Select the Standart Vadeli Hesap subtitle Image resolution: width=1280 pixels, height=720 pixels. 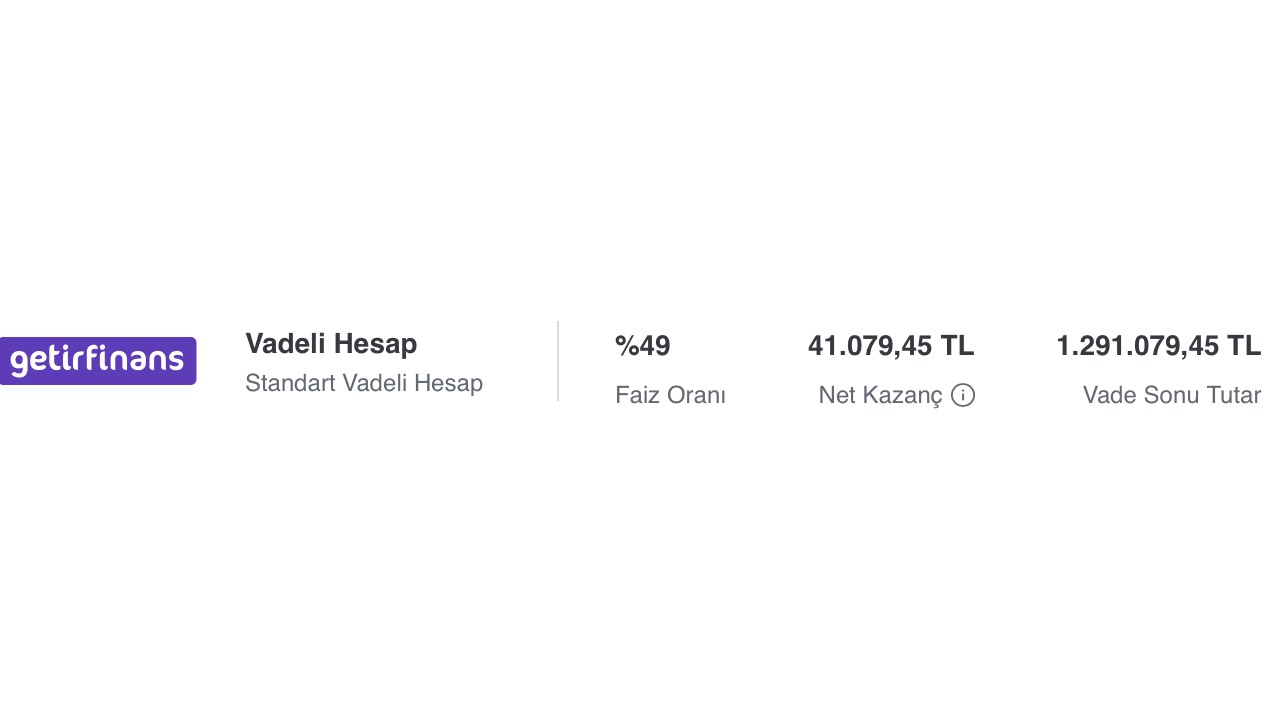(364, 383)
